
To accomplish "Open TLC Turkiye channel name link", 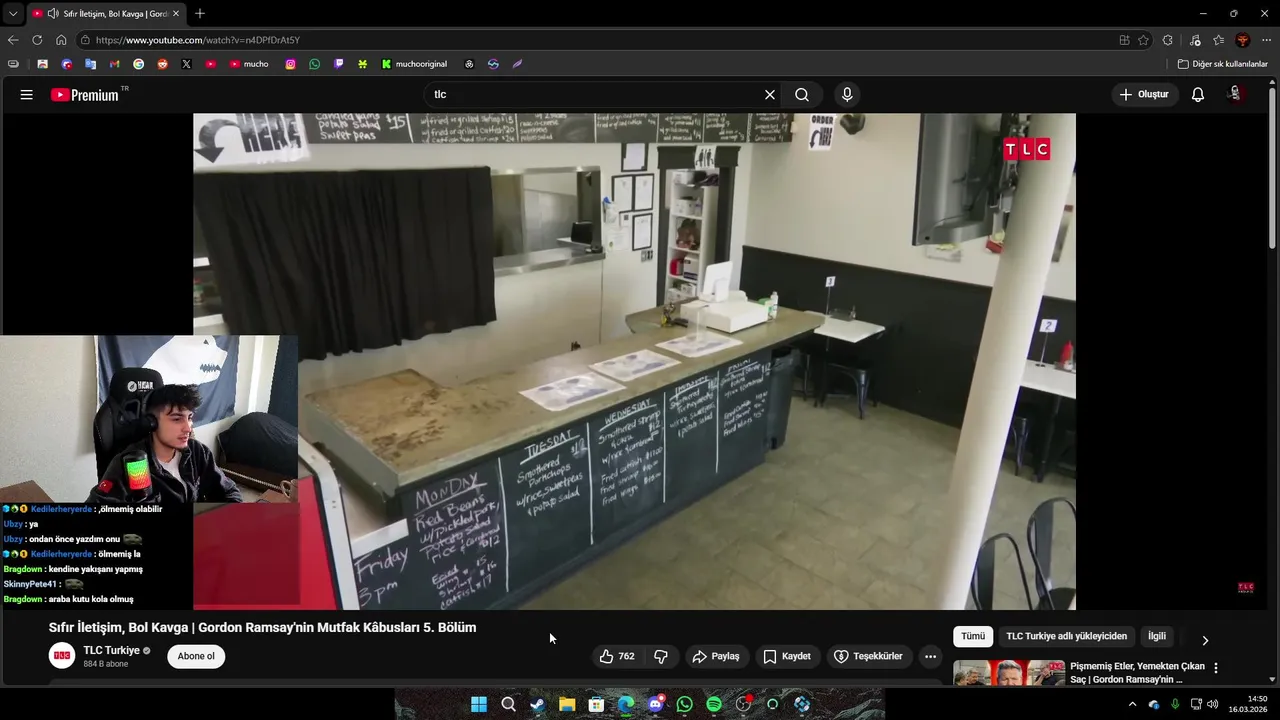I will click(x=111, y=650).
